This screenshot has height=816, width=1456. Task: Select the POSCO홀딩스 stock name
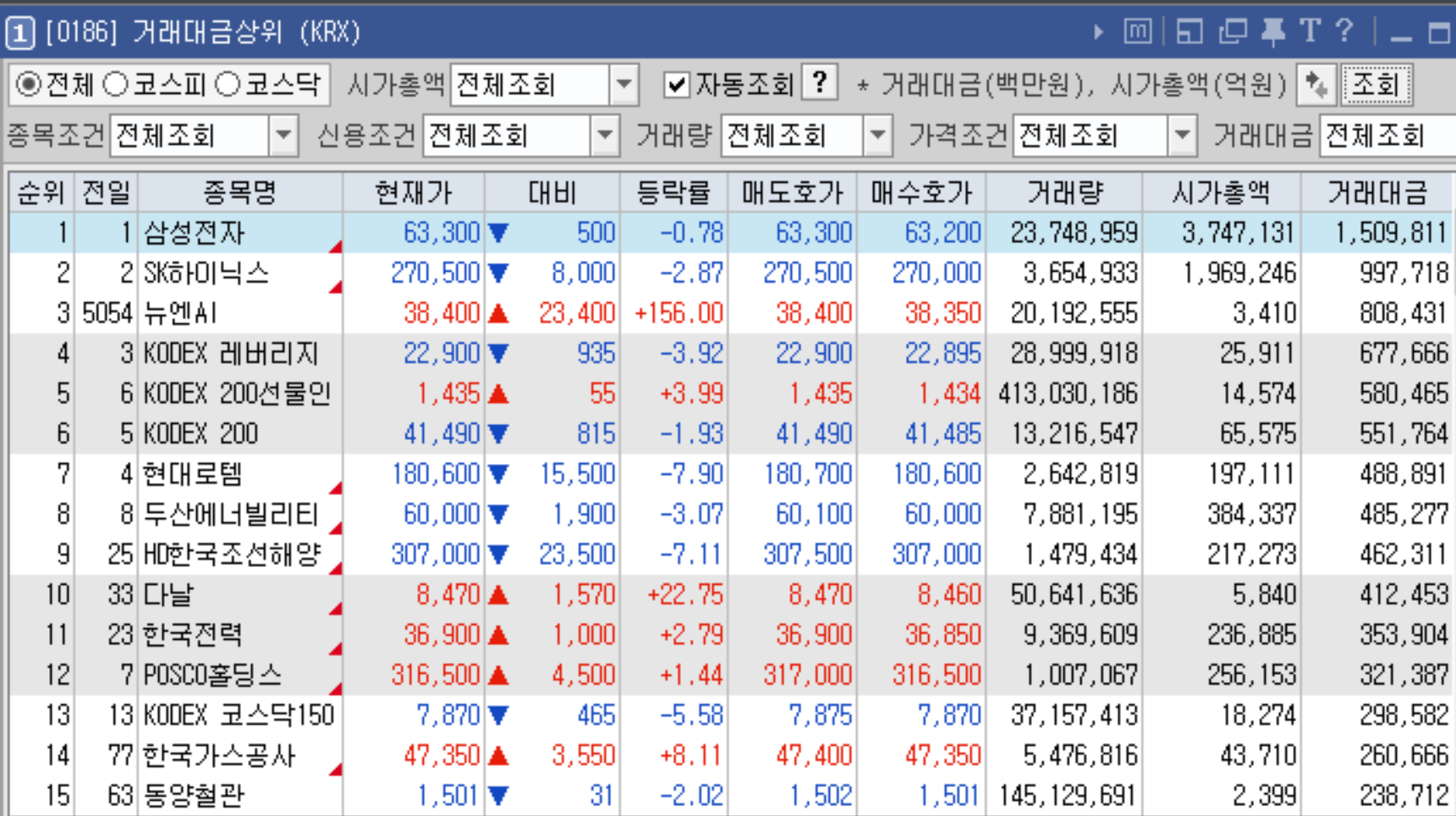click(x=212, y=675)
